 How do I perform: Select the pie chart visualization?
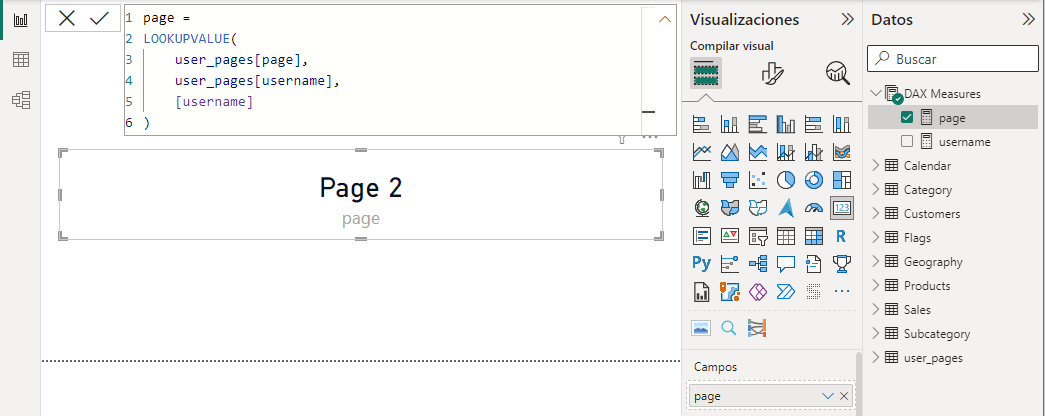(786, 180)
